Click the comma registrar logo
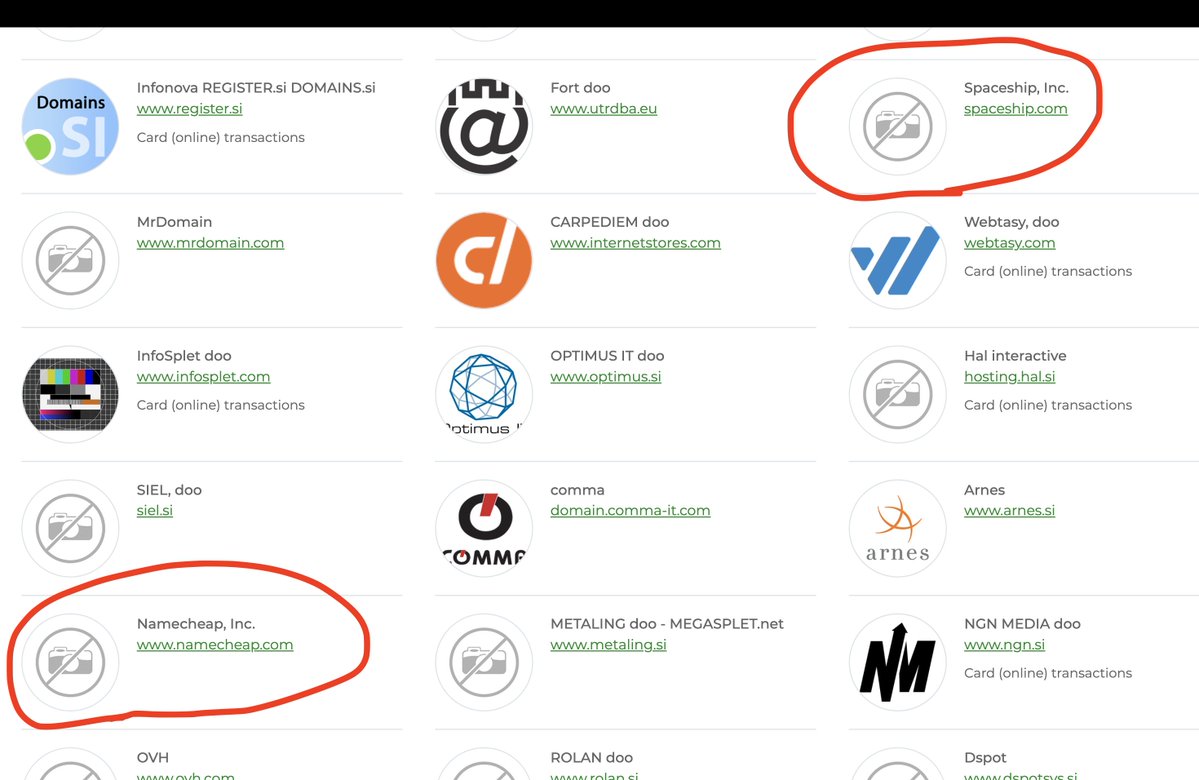 click(484, 528)
